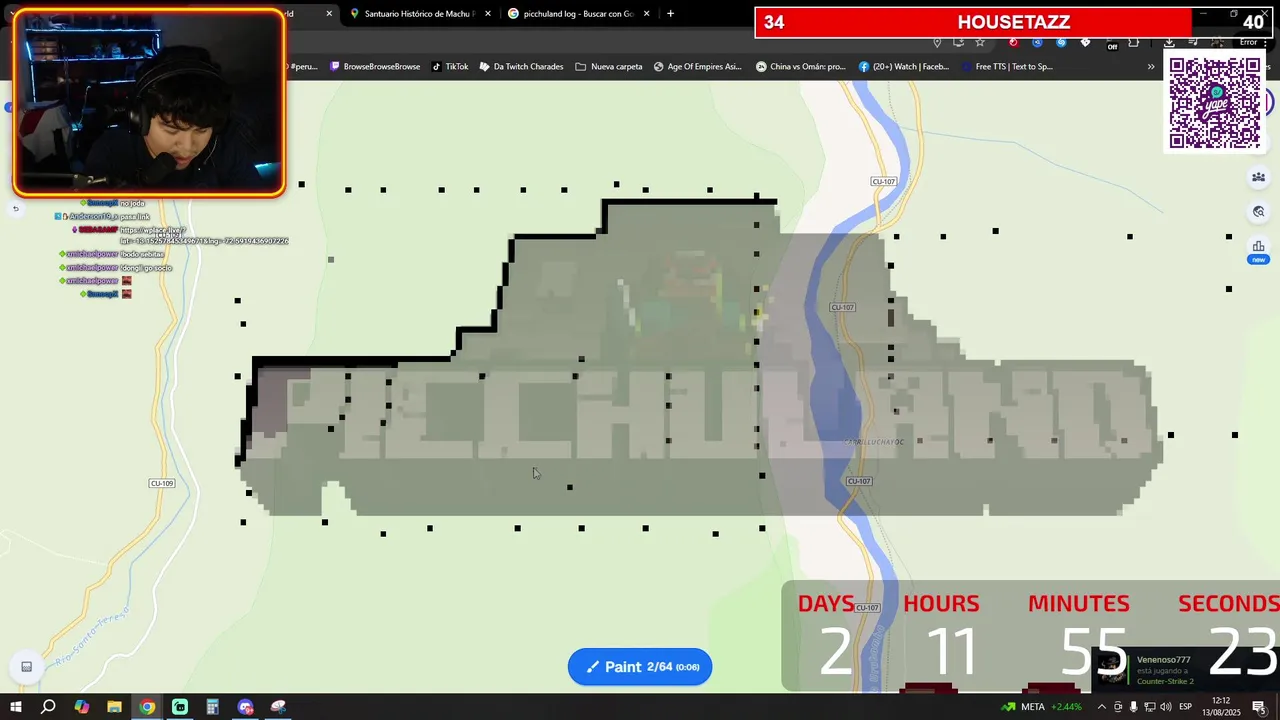
Task: Open the Copilot taskbar icon
Action: [81, 707]
